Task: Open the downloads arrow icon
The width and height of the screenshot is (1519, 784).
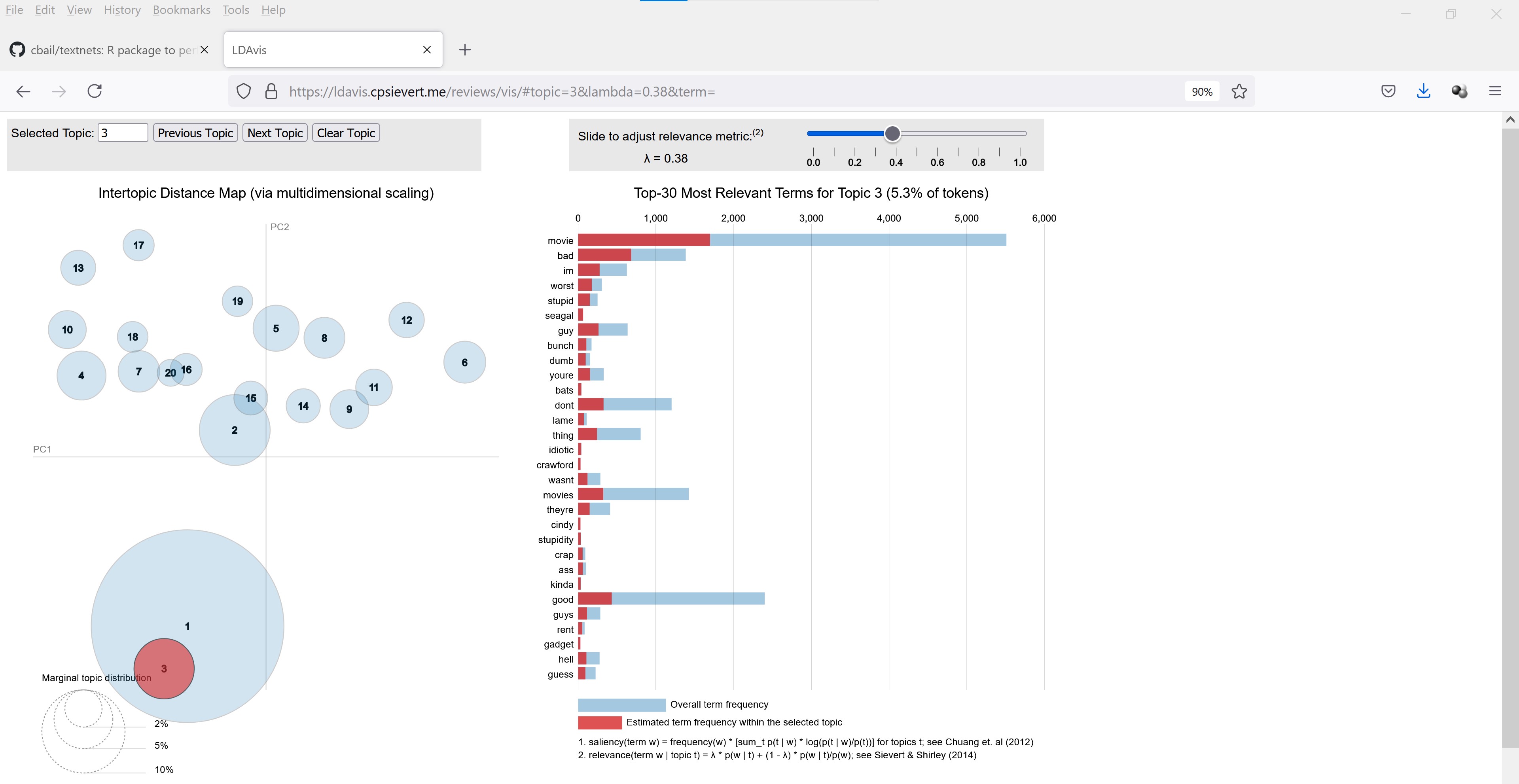Action: point(1424,91)
